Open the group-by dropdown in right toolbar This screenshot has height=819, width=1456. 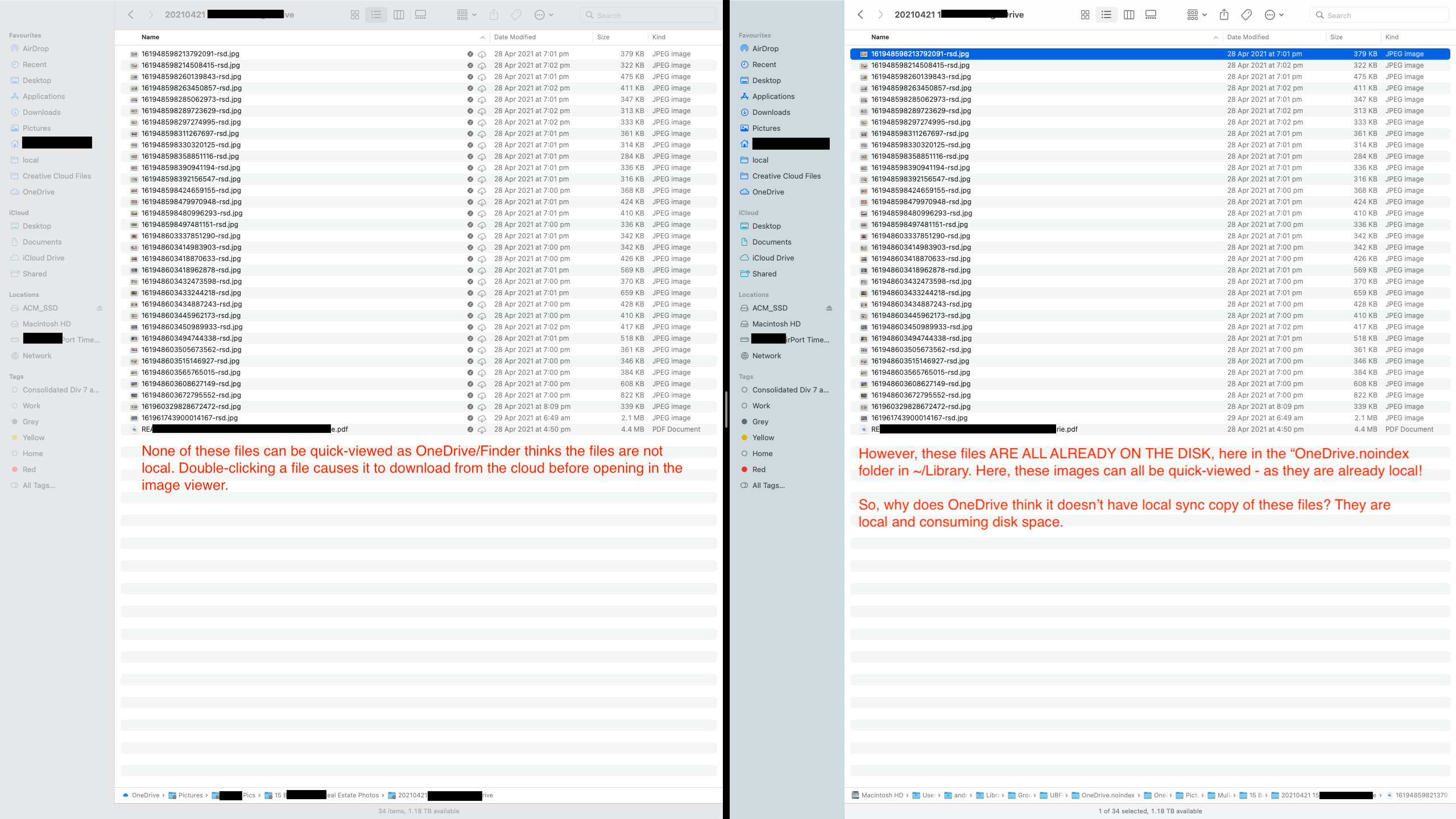click(x=1197, y=15)
